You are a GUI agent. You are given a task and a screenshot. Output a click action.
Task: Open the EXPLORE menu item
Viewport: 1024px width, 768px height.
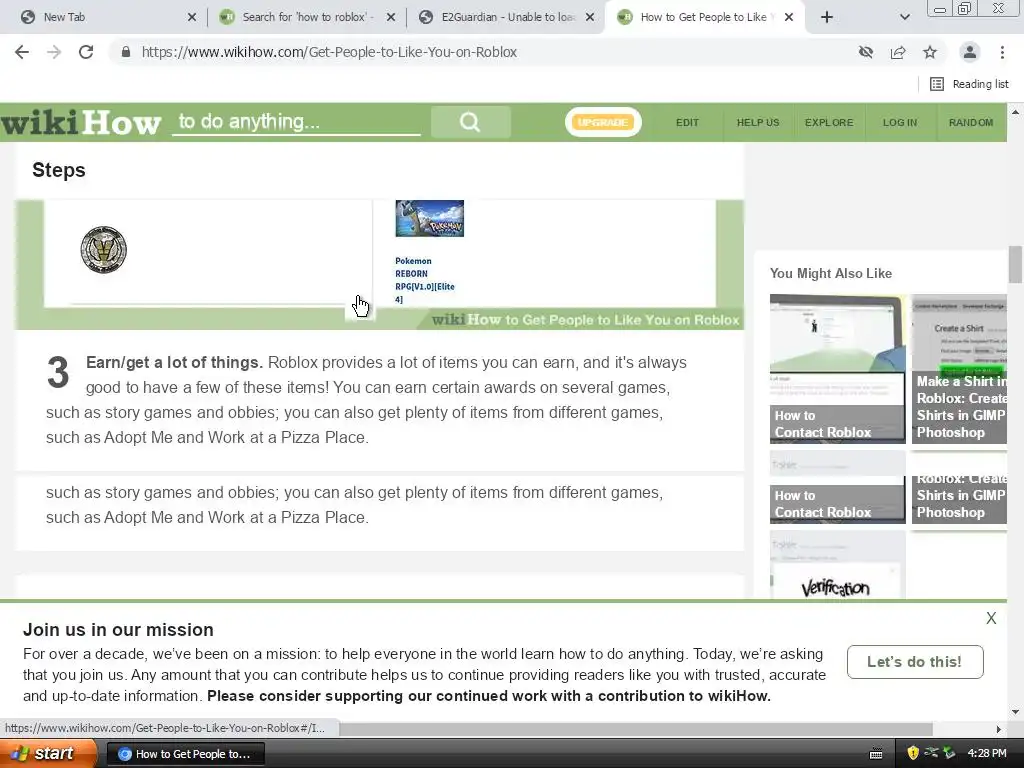click(829, 122)
